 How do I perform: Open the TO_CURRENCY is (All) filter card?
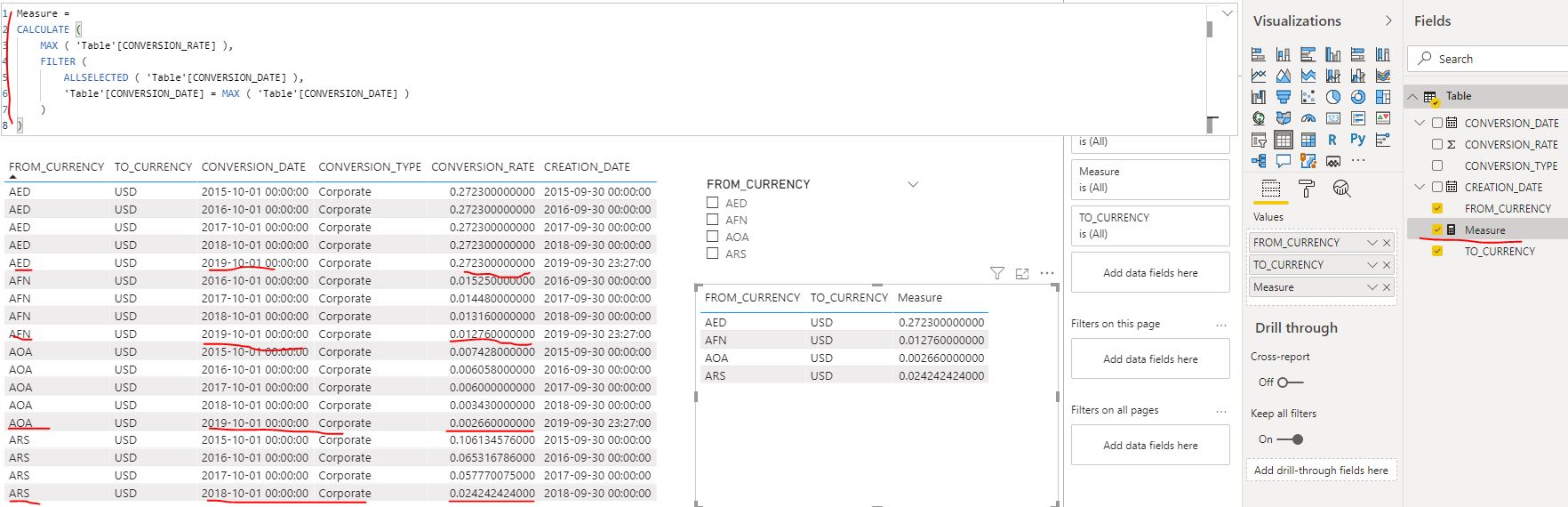tap(1150, 226)
